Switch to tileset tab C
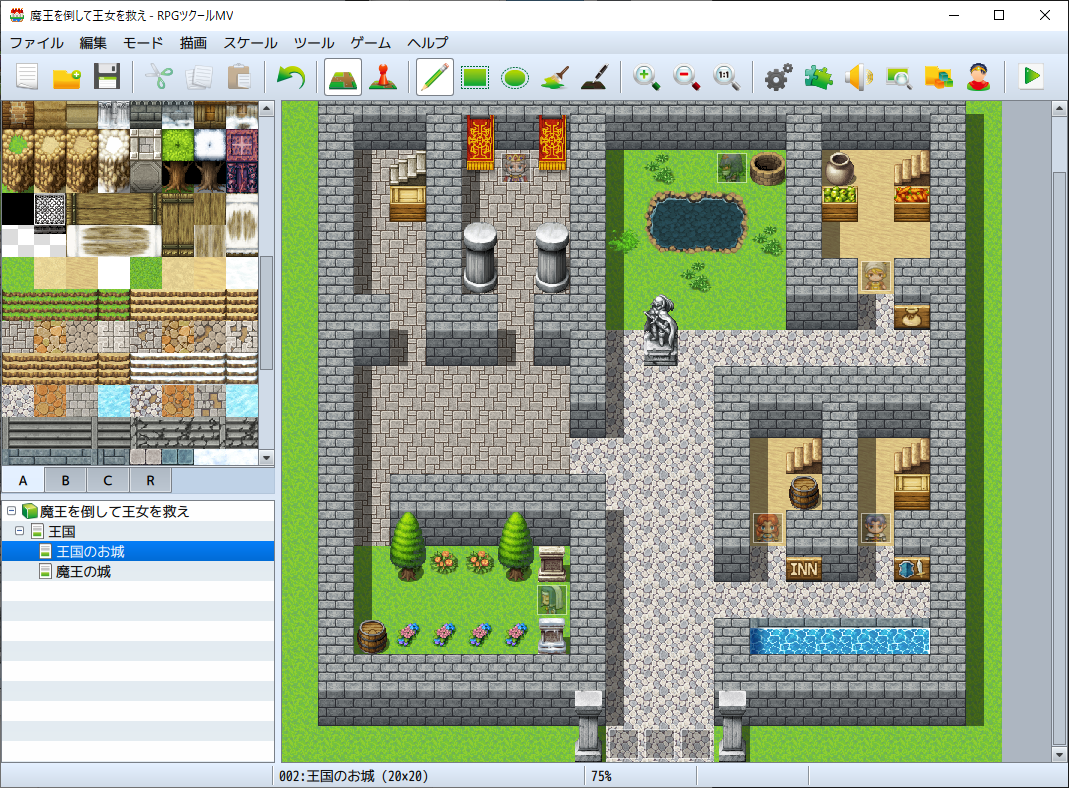 pos(108,481)
